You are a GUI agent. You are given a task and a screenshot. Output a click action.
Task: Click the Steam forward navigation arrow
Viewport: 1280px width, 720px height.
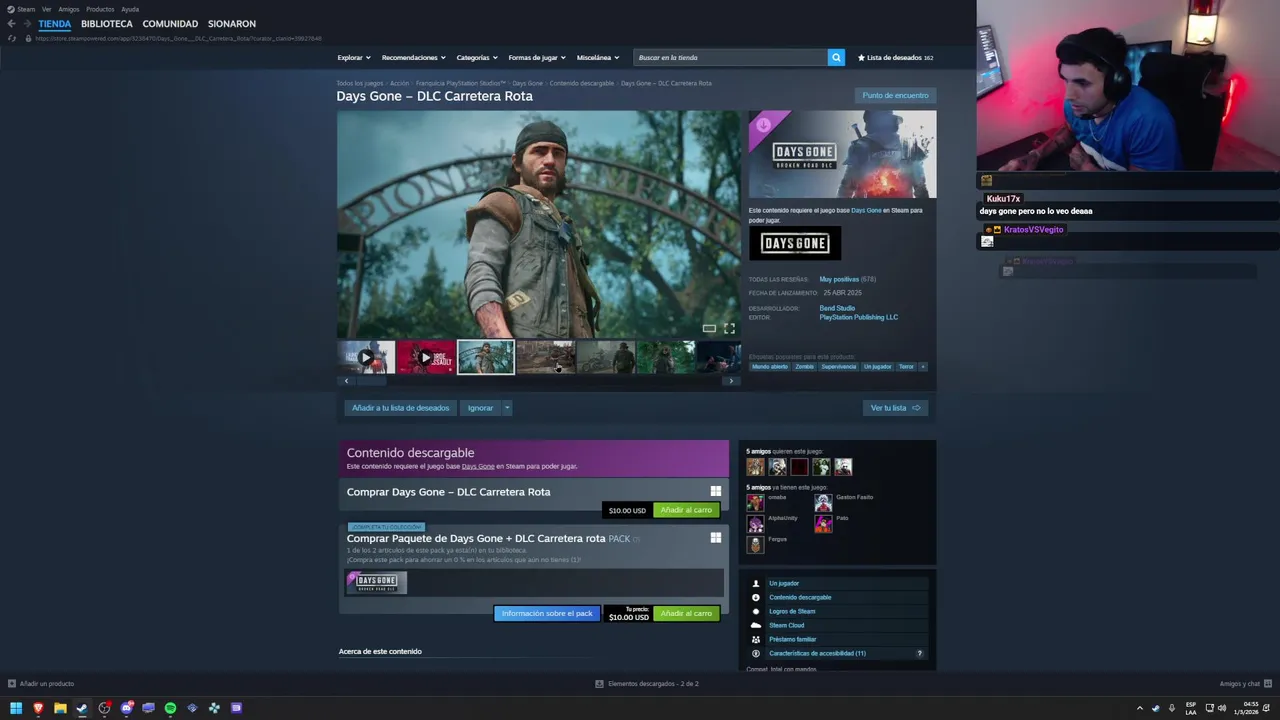point(27,24)
